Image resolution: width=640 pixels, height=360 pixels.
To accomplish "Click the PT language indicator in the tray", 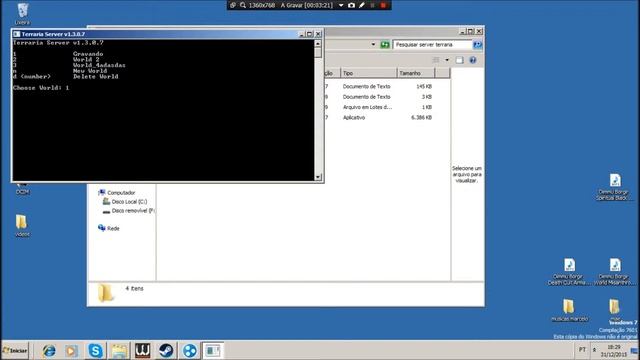I will [x=582, y=350].
